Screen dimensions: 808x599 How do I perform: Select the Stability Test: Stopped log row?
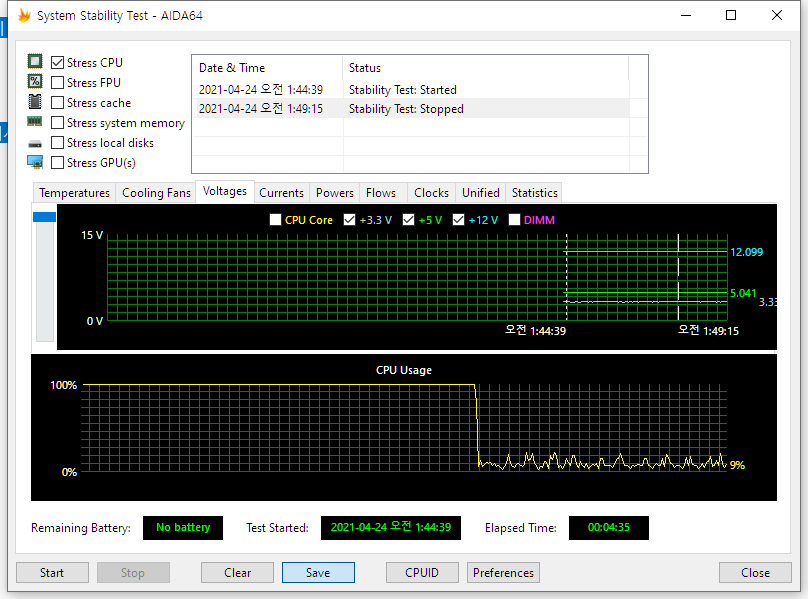tap(411, 109)
